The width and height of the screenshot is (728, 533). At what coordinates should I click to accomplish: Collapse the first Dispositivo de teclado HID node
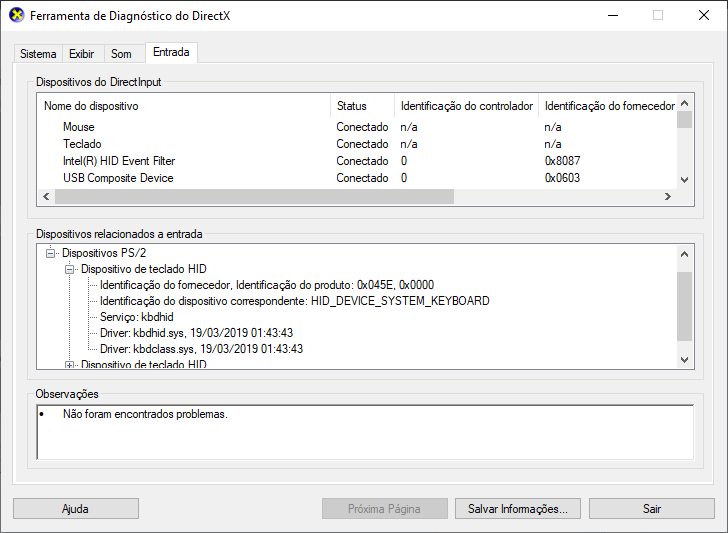[70, 269]
